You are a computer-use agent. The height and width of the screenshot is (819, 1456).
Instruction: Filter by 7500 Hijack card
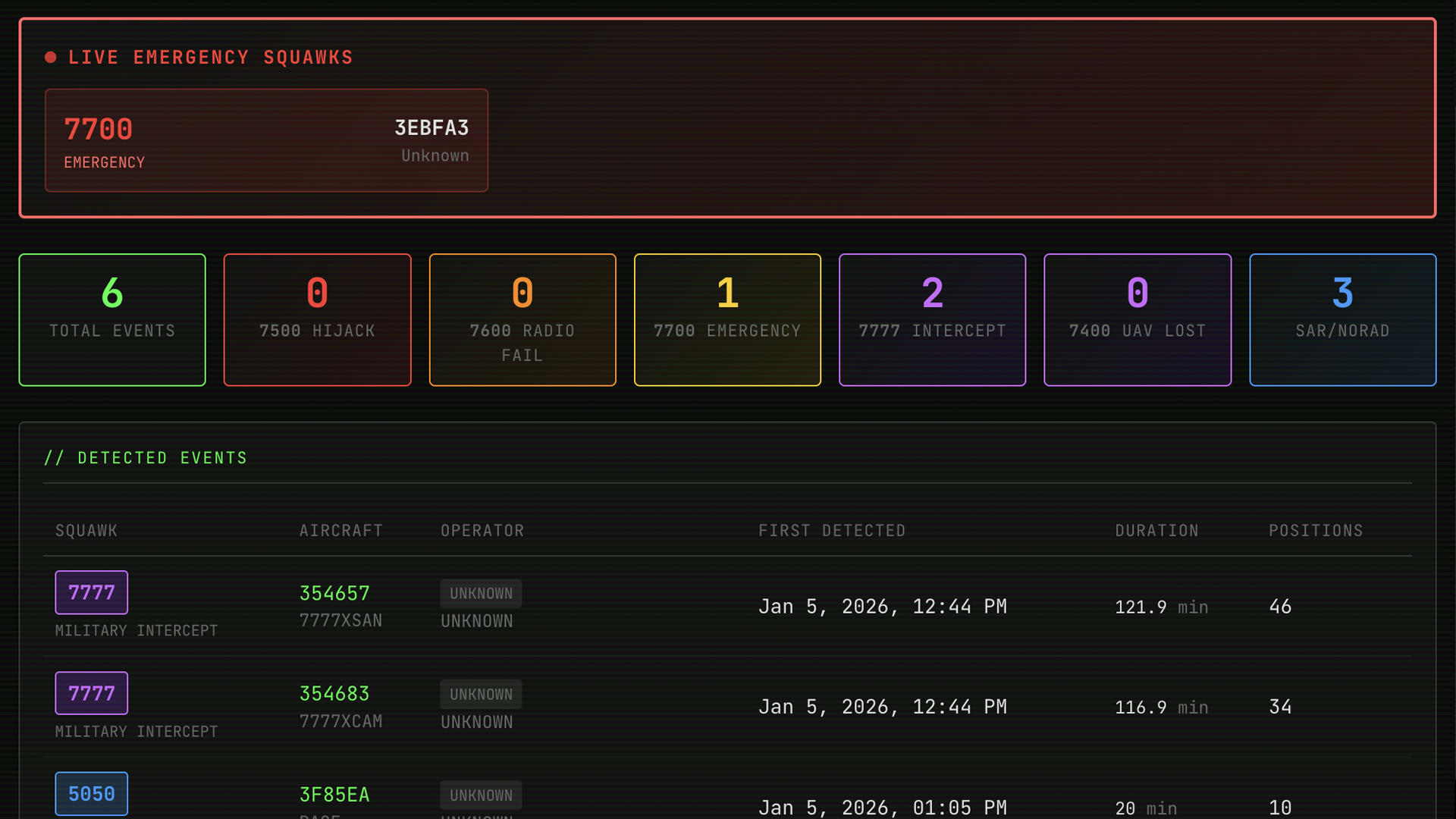click(x=317, y=319)
